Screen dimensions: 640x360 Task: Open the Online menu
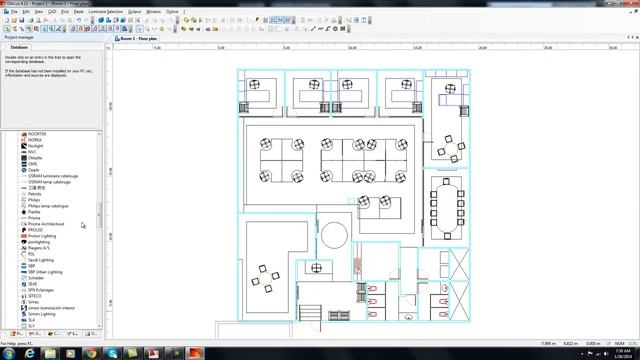[172, 12]
